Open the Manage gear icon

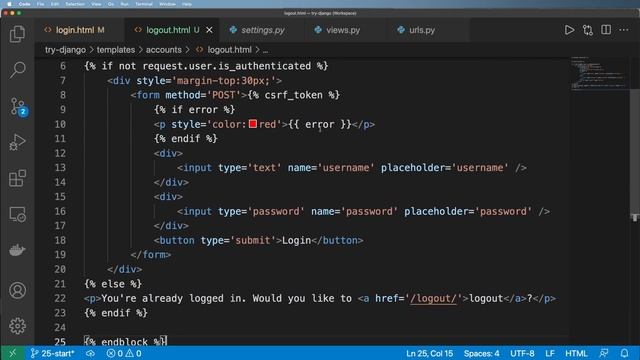pyautogui.click(x=18, y=326)
